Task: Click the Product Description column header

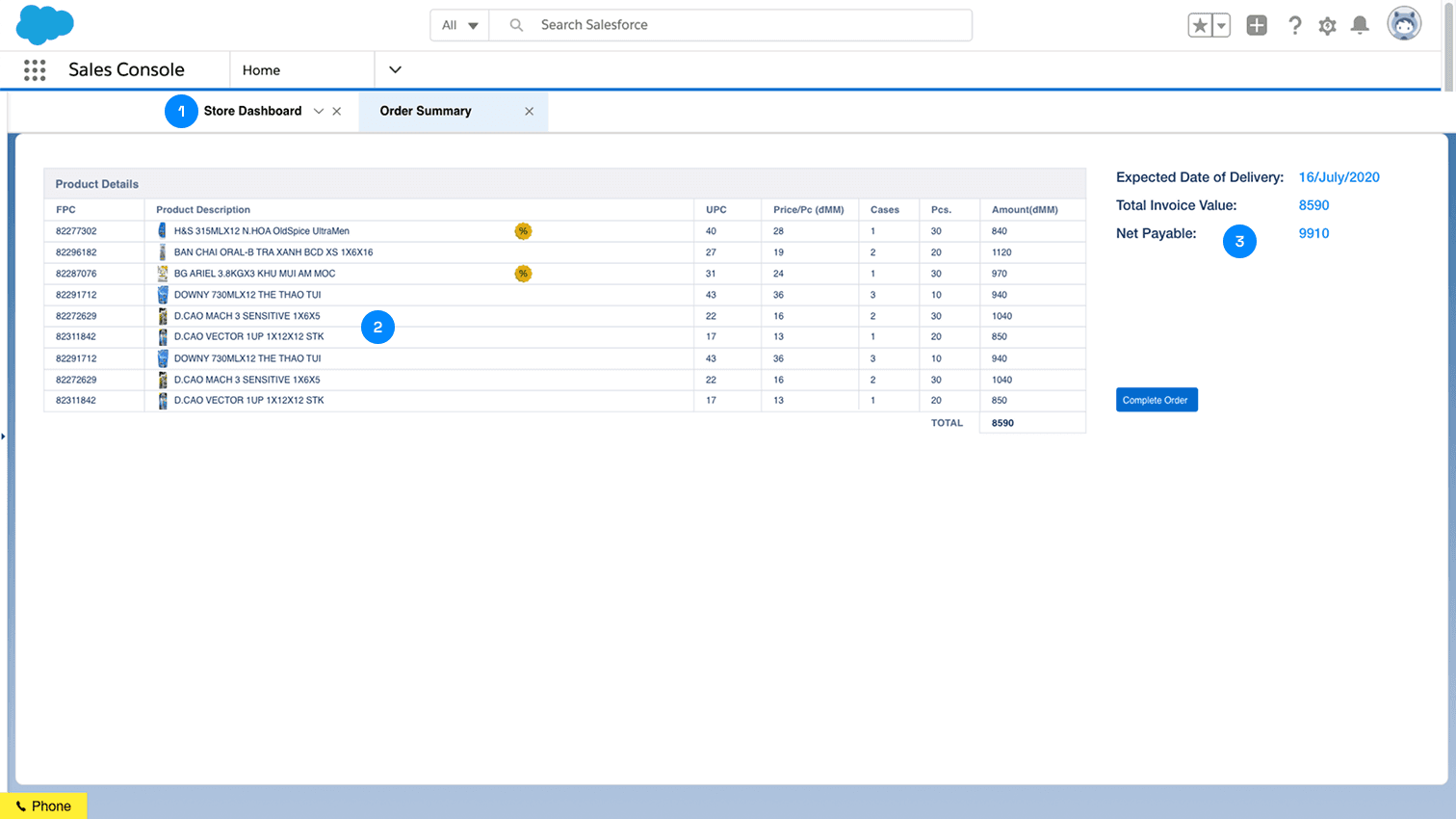Action: pyautogui.click(x=203, y=209)
